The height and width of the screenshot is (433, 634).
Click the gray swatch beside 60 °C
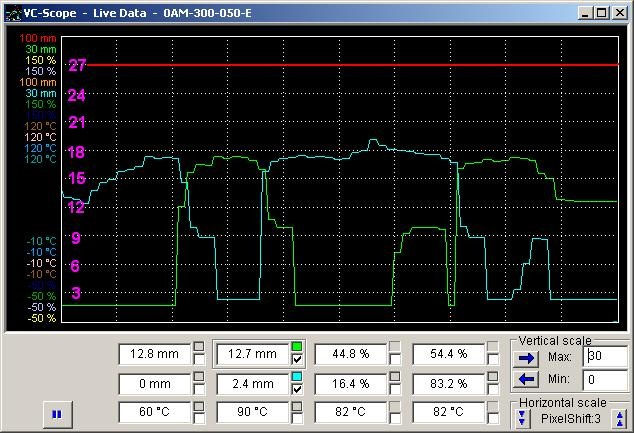pos(199,406)
